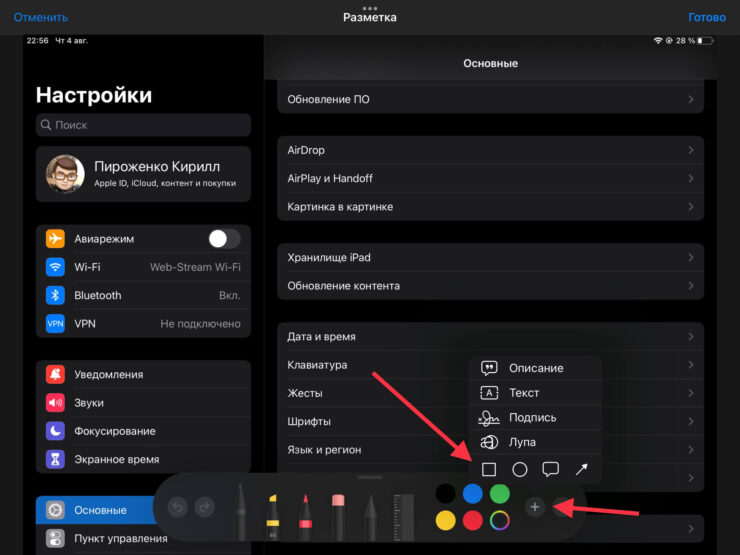The height and width of the screenshot is (555, 740).
Task: Pick the blue color swatch
Action: click(x=472, y=494)
